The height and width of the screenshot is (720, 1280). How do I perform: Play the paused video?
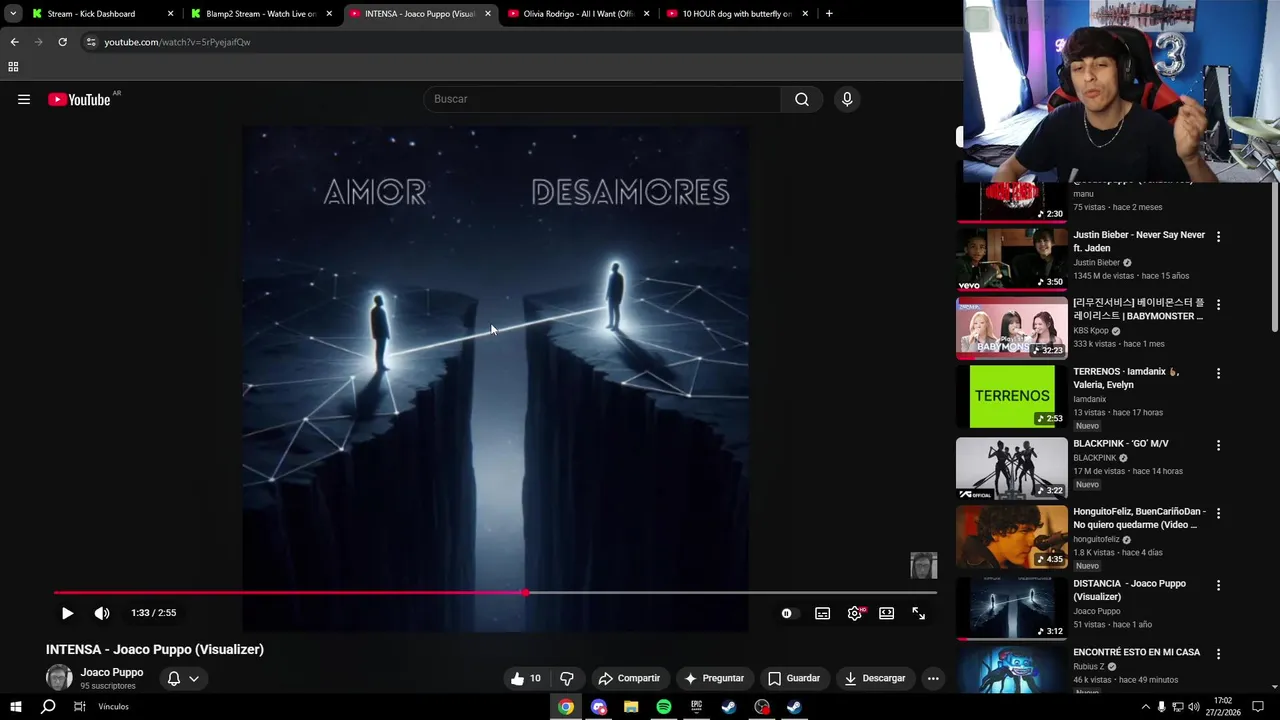click(67, 613)
